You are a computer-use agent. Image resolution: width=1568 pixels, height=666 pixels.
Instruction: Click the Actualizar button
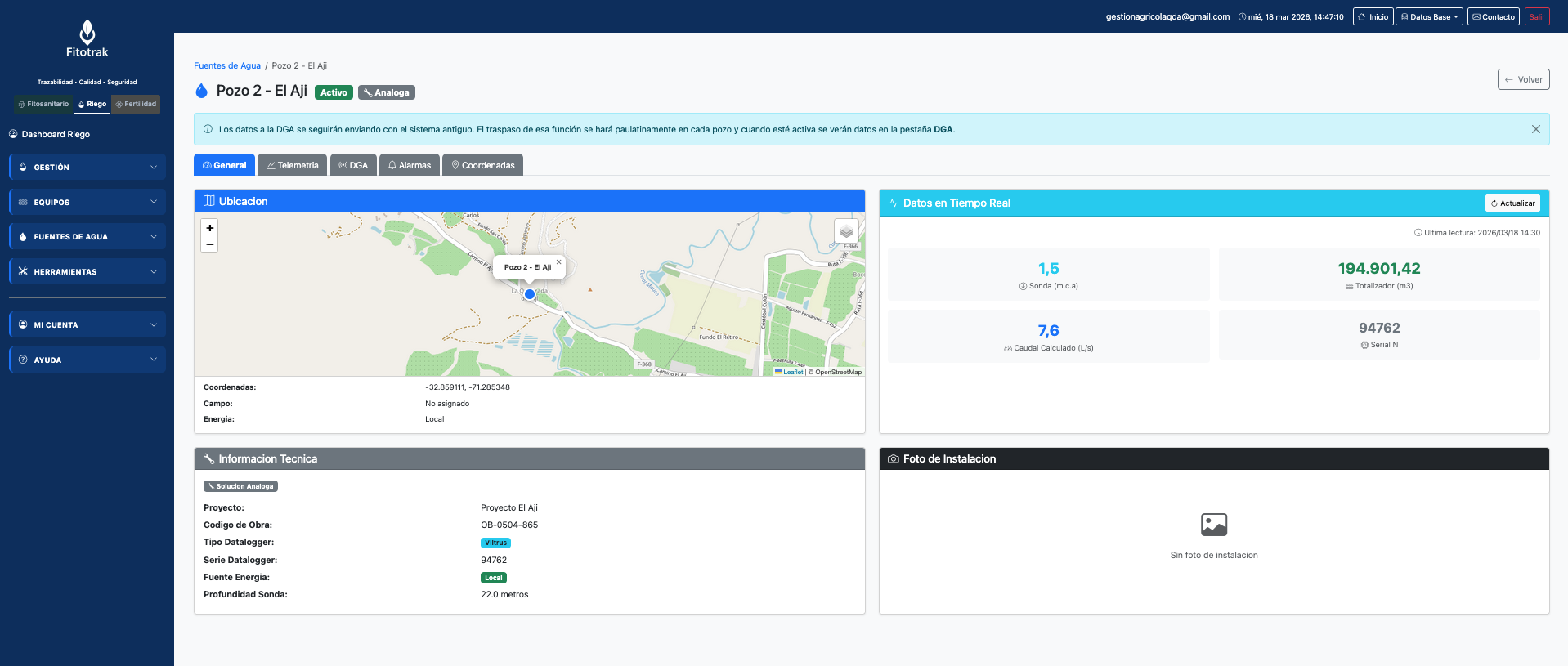click(x=1512, y=203)
